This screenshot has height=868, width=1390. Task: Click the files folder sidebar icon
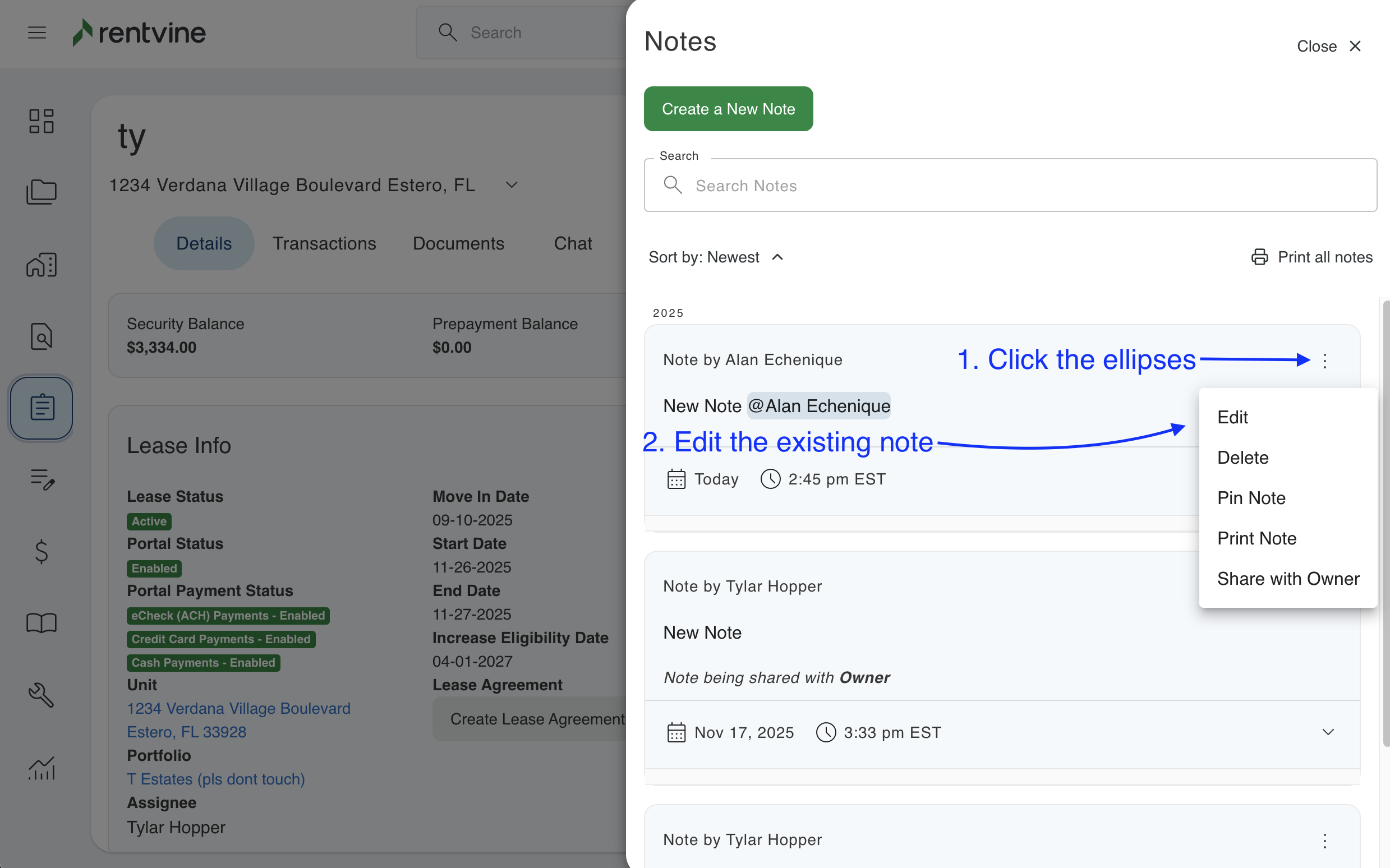click(x=42, y=192)
